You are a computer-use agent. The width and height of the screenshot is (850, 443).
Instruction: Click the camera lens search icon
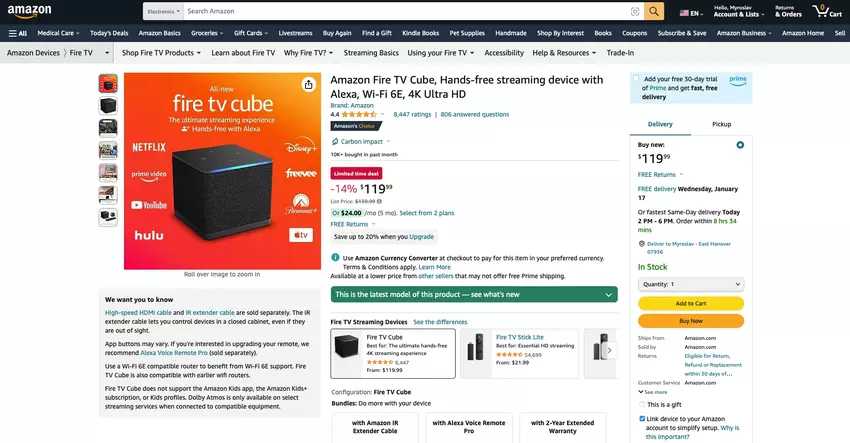(635, 11)
